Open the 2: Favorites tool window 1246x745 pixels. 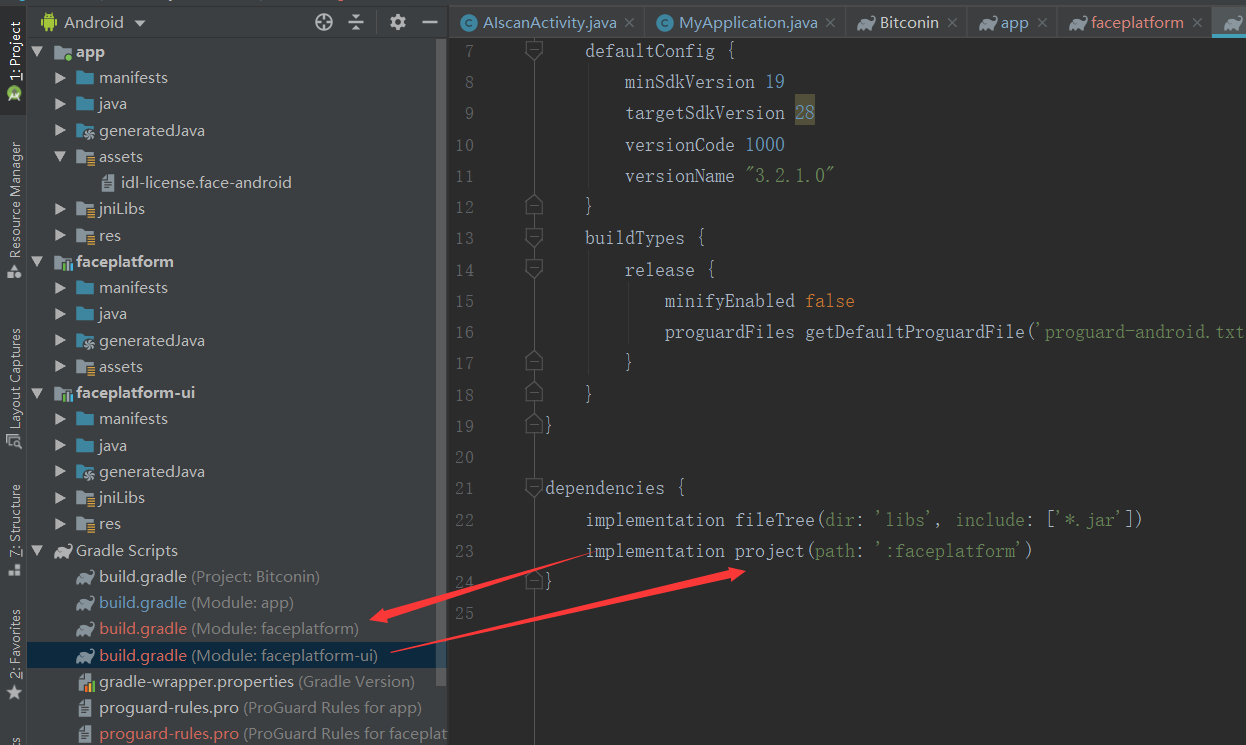pos(14,655)
